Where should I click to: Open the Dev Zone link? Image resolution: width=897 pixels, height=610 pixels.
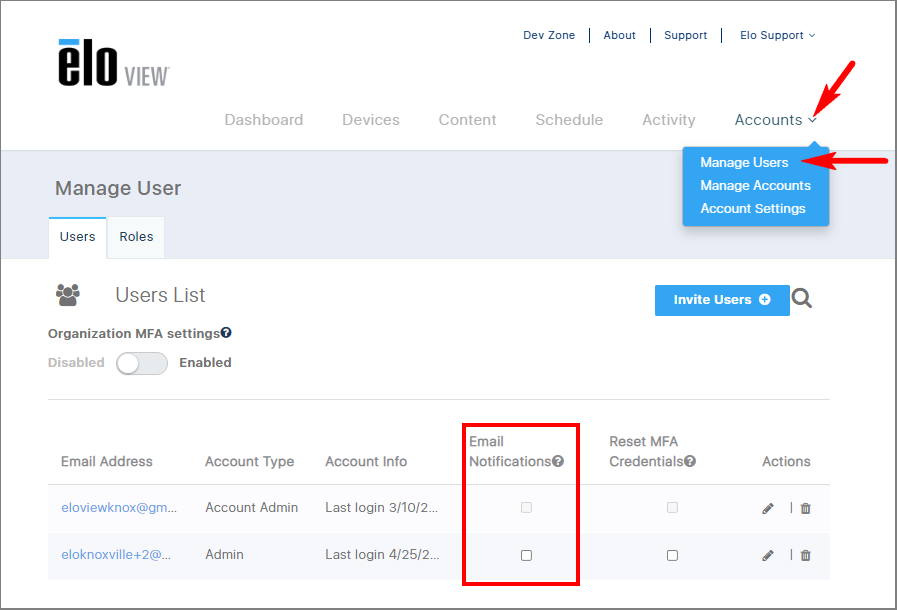[549, 35]
